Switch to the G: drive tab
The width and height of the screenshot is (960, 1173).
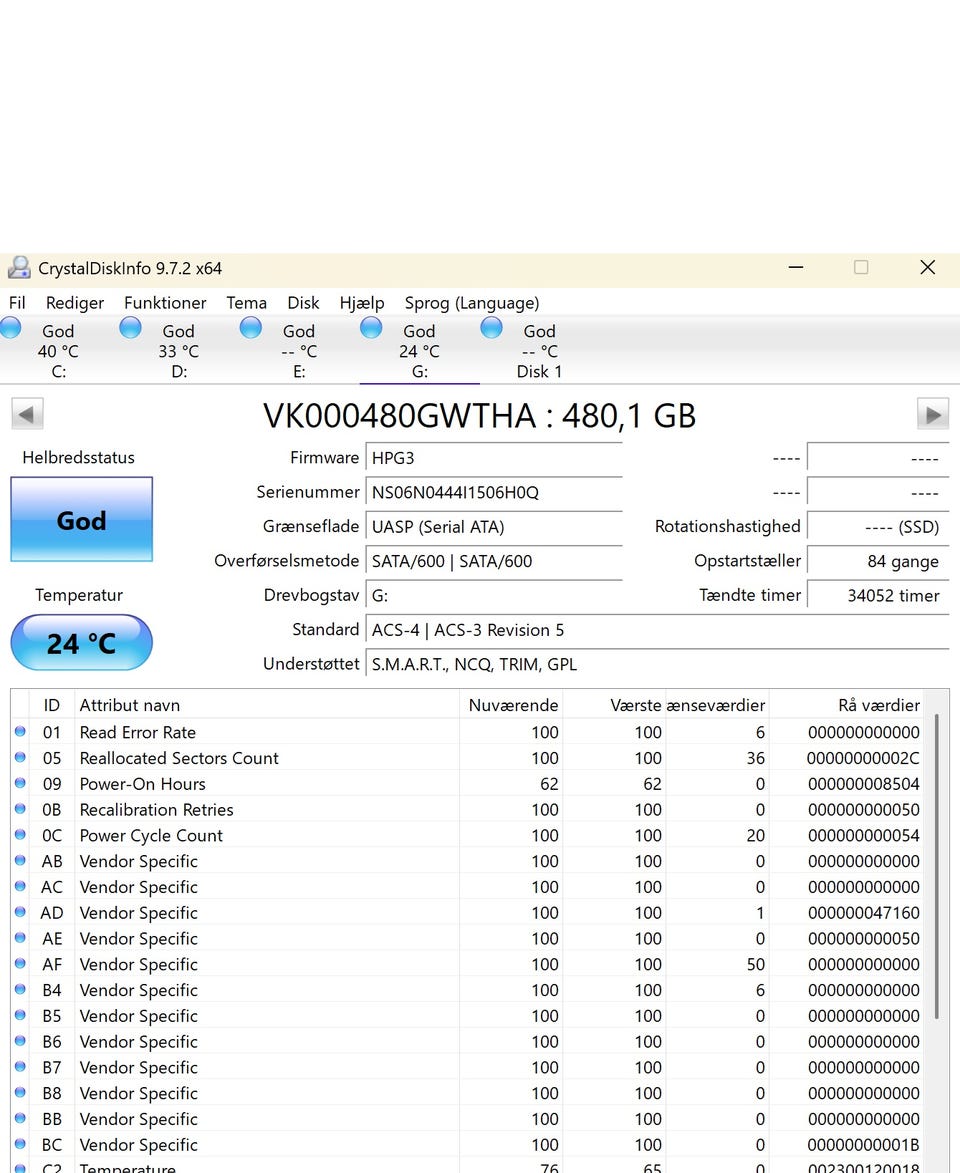[419, 351]
